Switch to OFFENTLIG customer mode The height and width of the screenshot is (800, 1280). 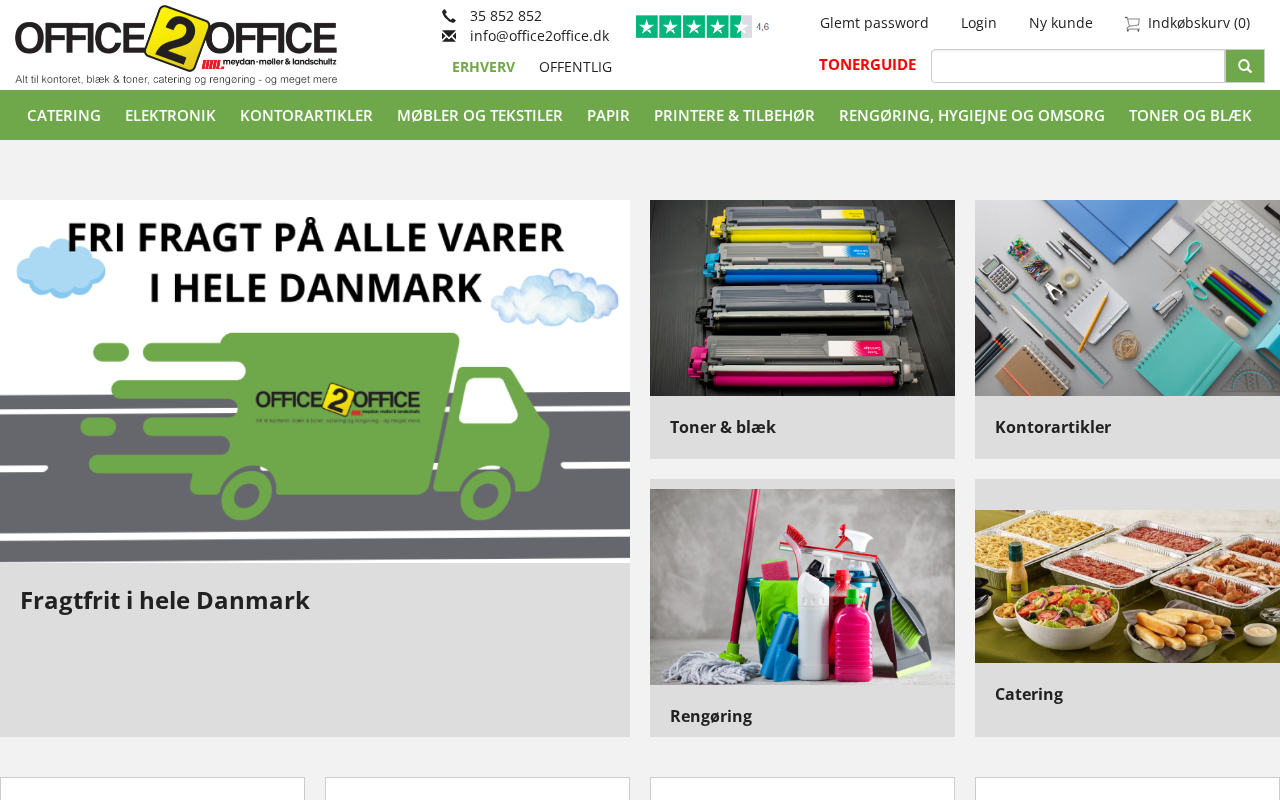tap(575, 67)
